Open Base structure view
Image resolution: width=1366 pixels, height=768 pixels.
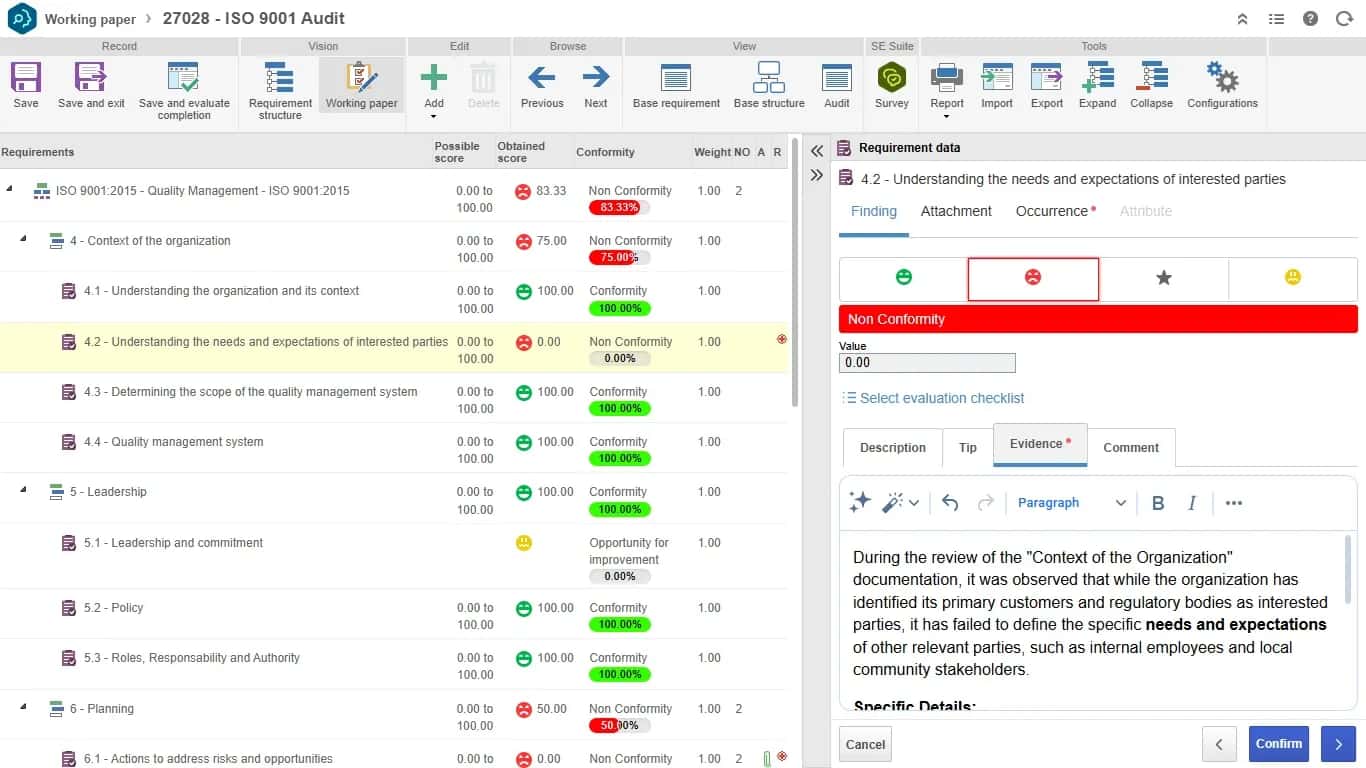point(769,78)
